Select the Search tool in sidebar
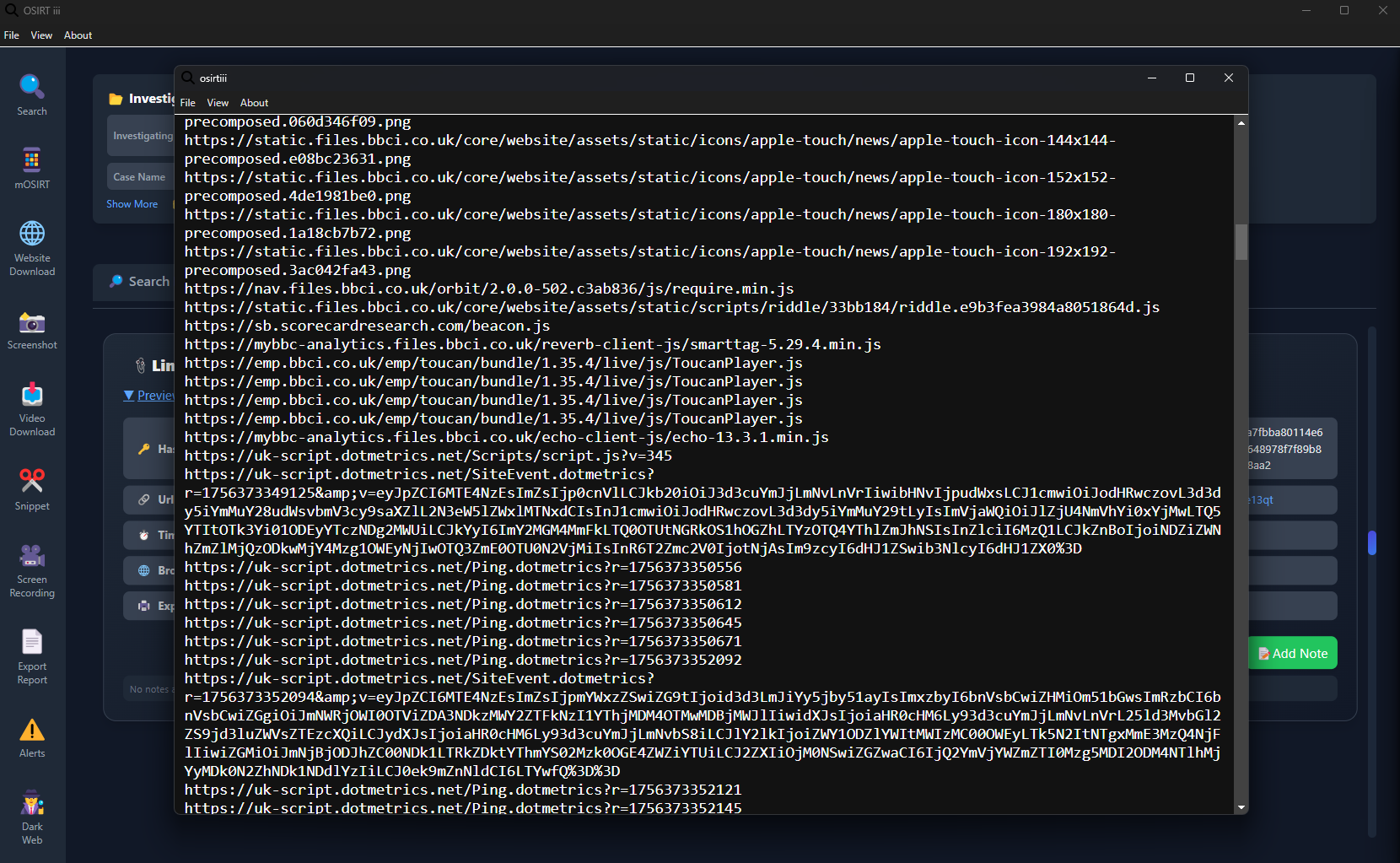 click(x=31, y=93)
